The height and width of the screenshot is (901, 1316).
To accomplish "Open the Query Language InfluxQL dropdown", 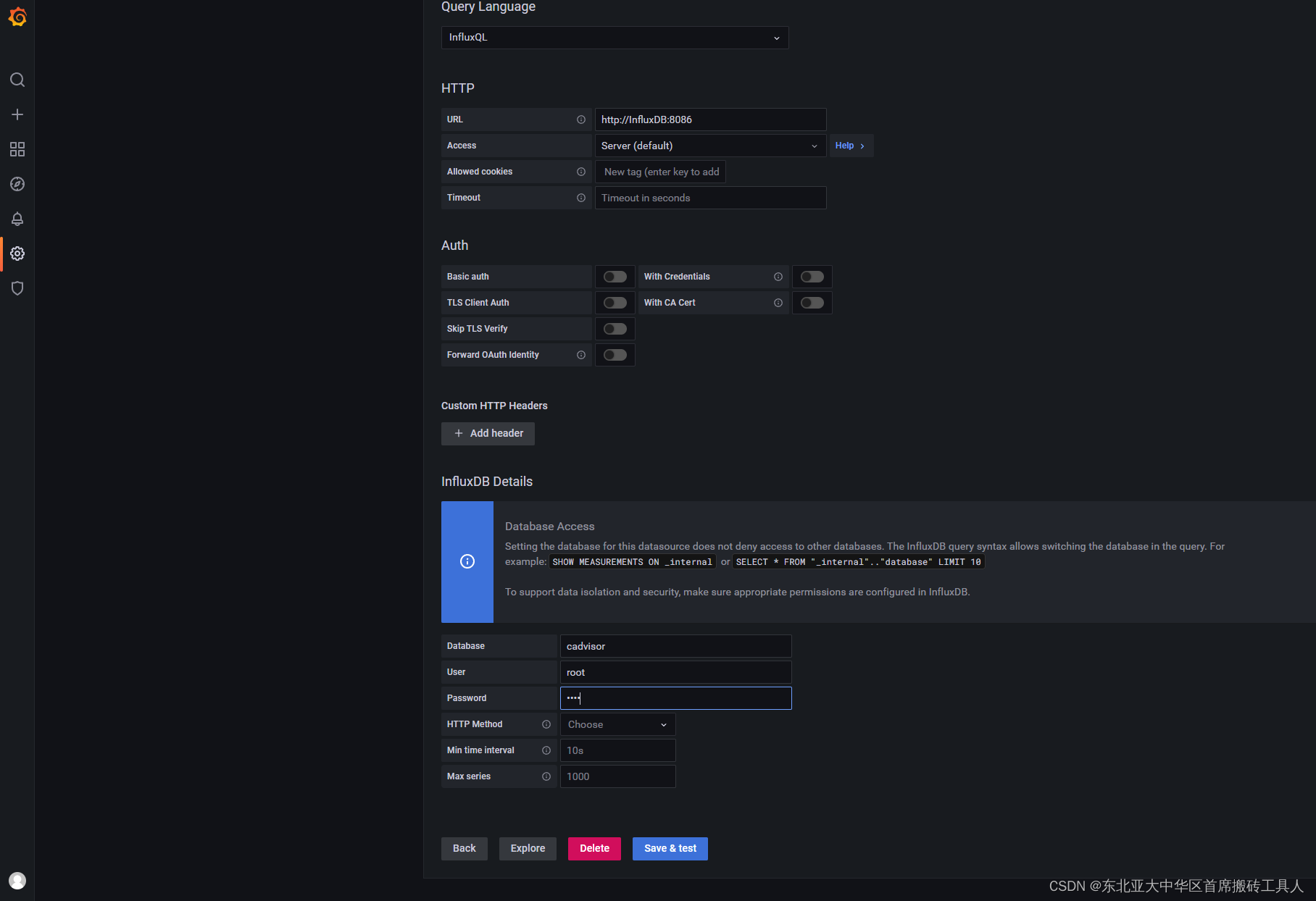I will click(615, 38).
